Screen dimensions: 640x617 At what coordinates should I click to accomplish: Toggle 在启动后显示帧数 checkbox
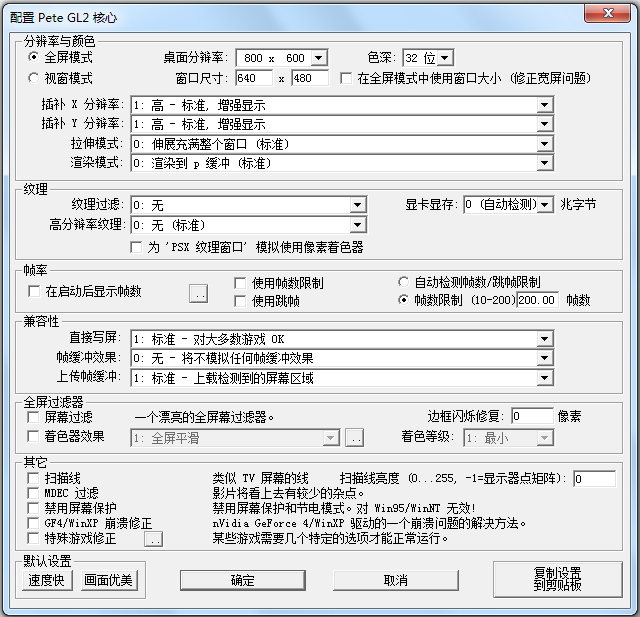[34, 291]
